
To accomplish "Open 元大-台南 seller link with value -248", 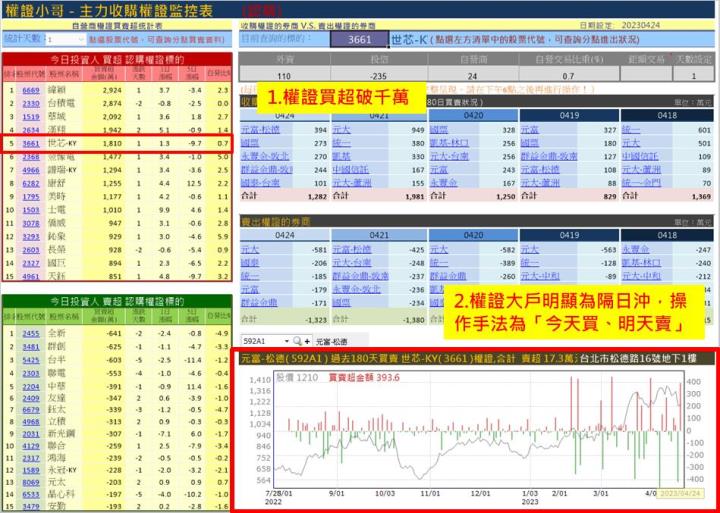I will coord(351,263).
